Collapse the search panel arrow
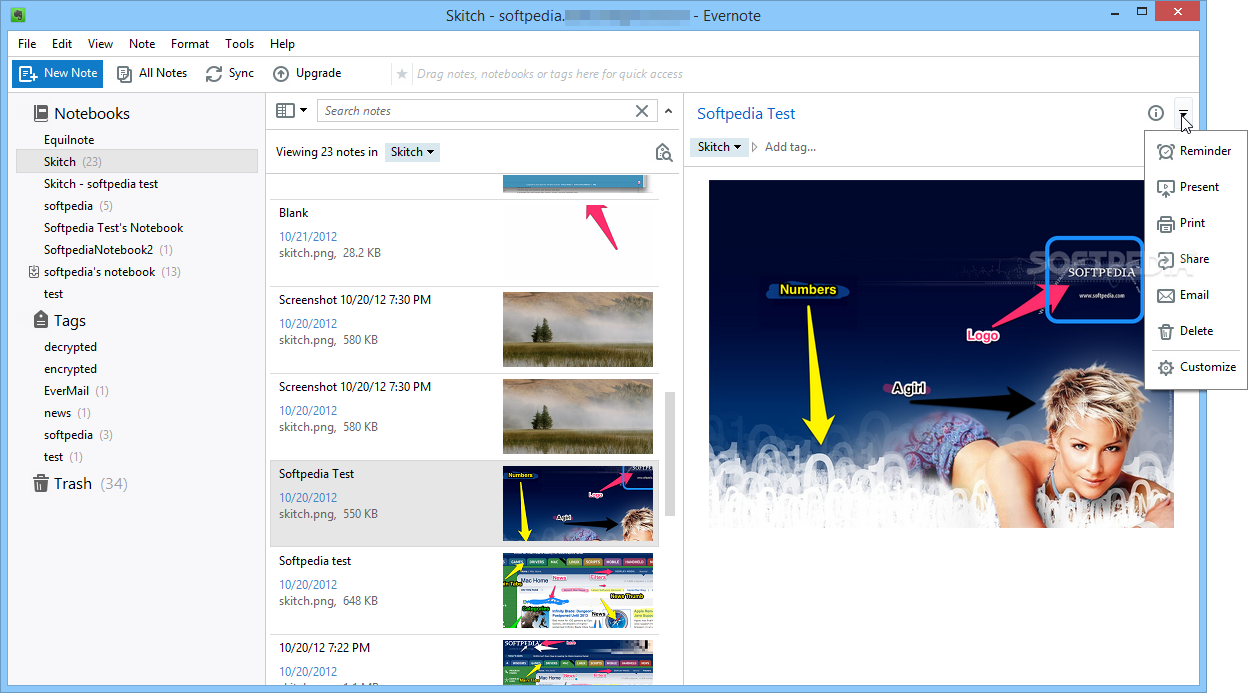The width and height of the screenshot is (1248, 693). click(669, 111)
